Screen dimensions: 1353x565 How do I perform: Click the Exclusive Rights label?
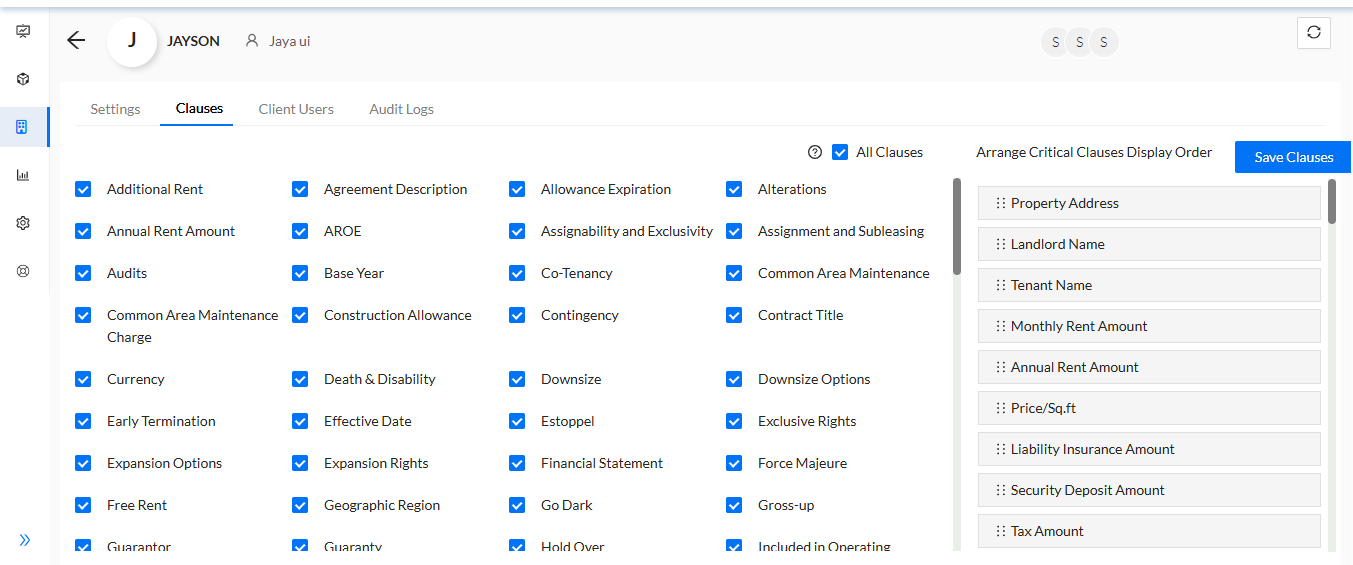tap(807, 421)
